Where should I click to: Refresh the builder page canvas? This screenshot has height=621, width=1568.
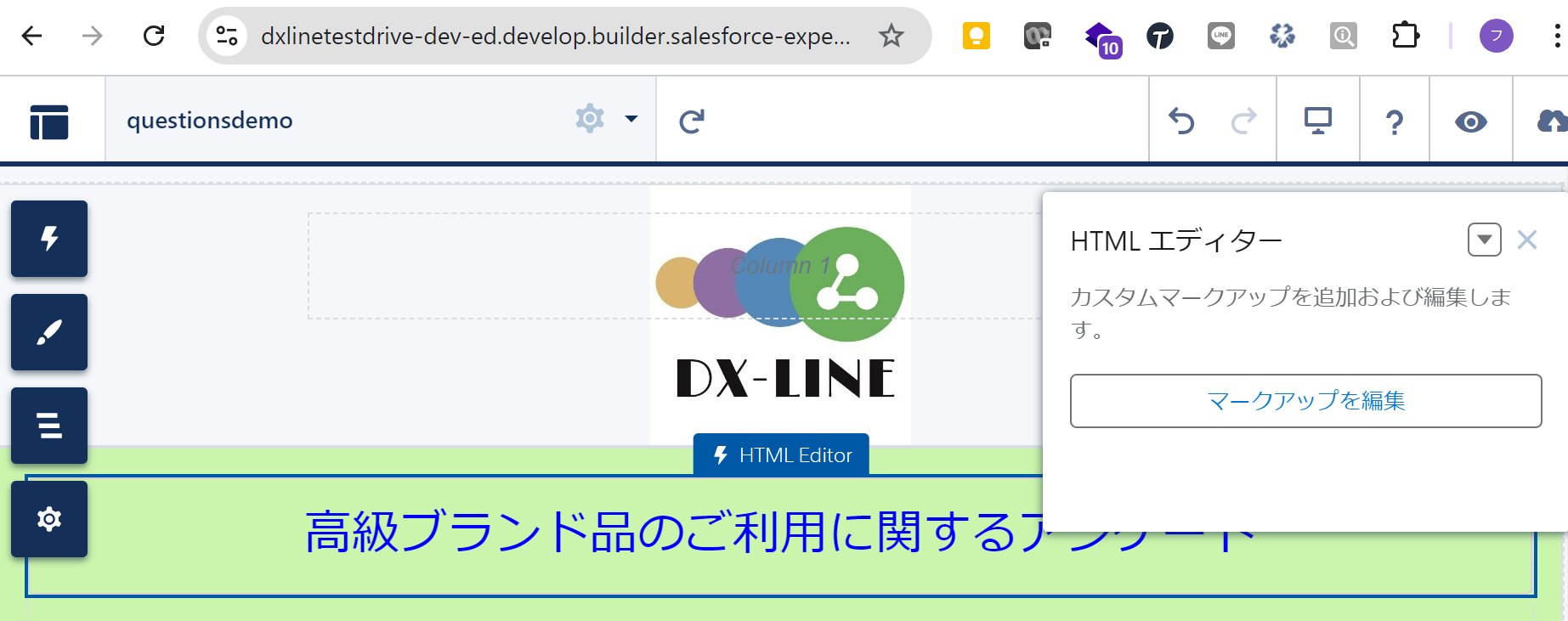(692, 121)
